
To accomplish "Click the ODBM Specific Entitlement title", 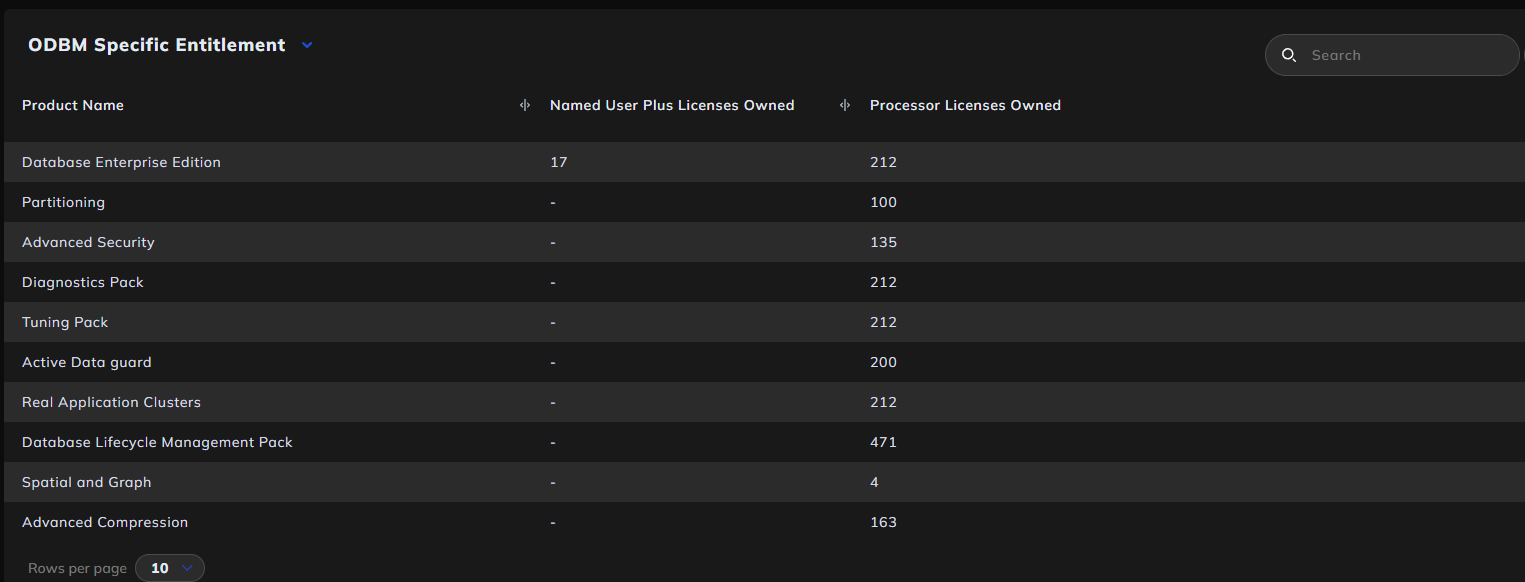I will [157, 45].
